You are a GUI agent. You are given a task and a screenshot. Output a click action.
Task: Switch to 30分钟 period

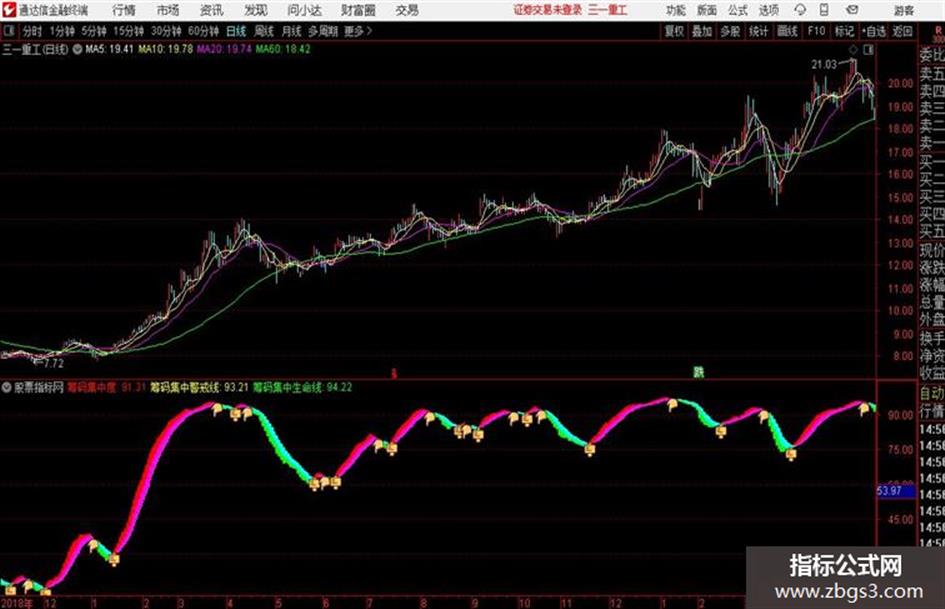(x=166, y=31)
